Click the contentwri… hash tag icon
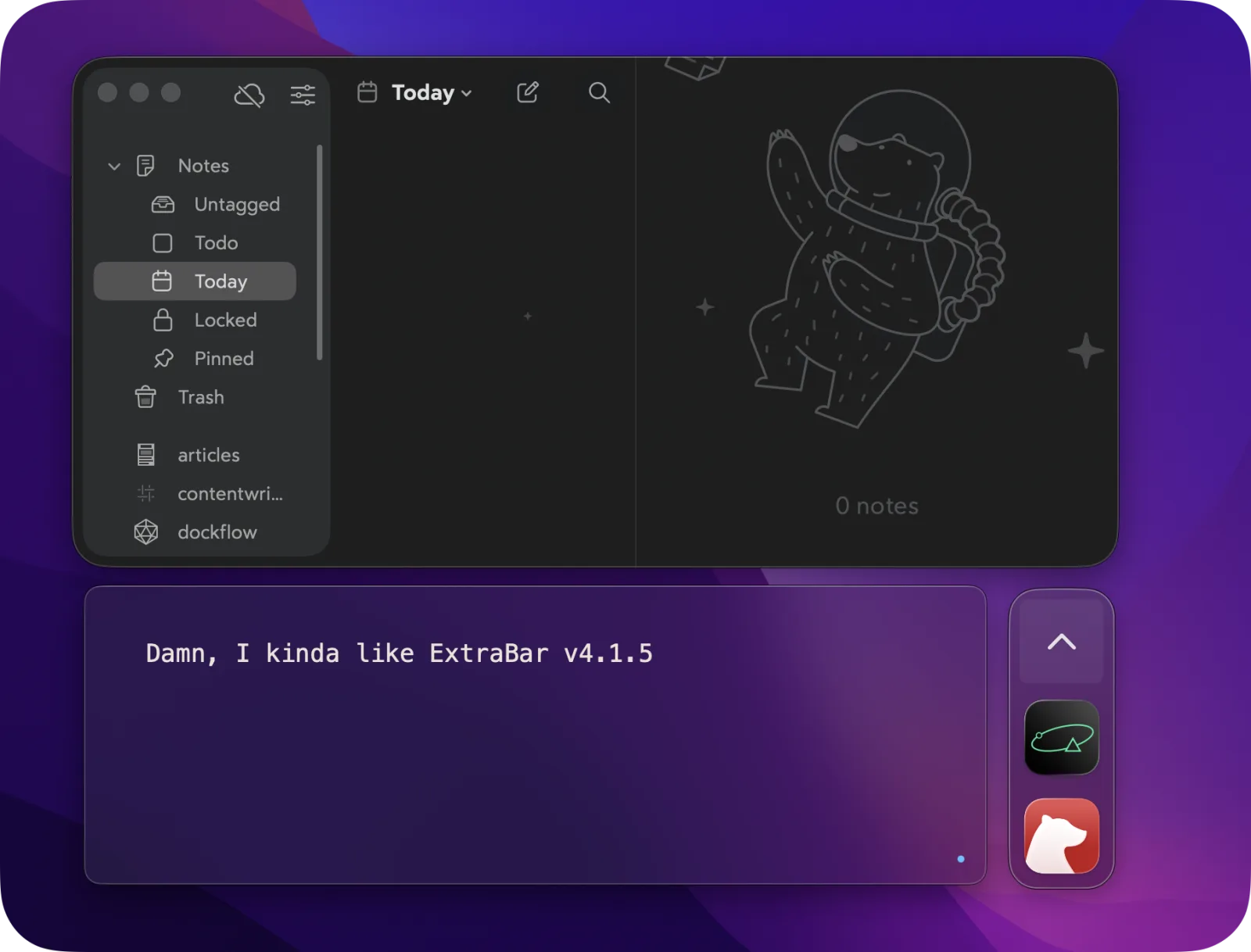1251x952 pixels. (146, 493)
